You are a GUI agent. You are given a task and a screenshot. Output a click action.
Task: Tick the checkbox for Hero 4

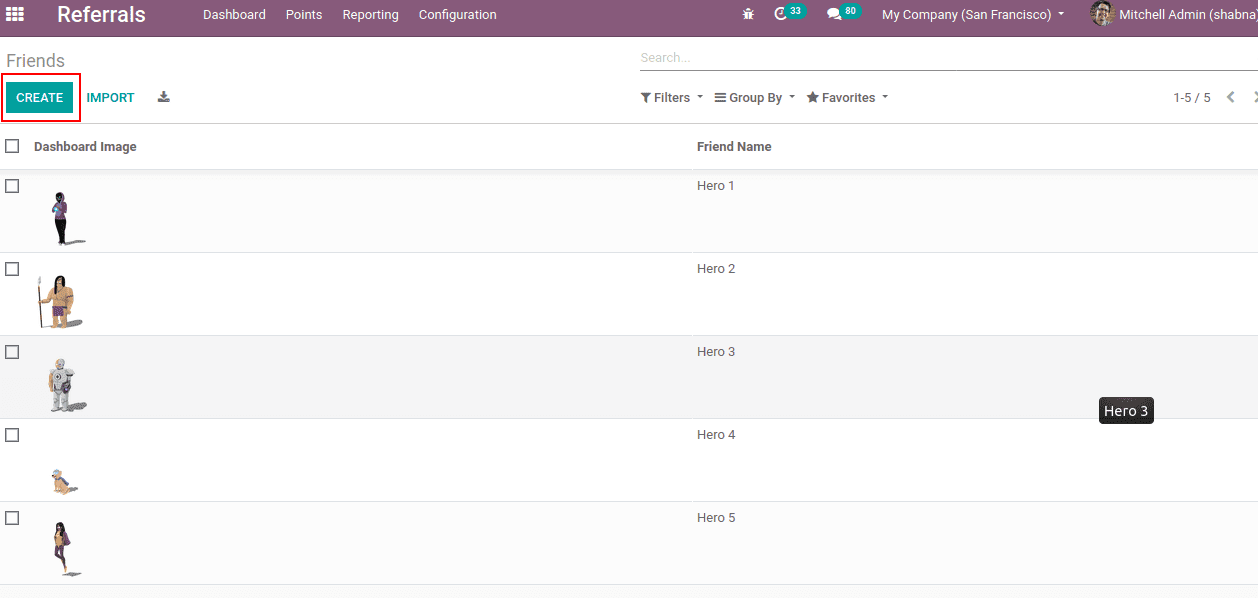(x=12, y=435)
